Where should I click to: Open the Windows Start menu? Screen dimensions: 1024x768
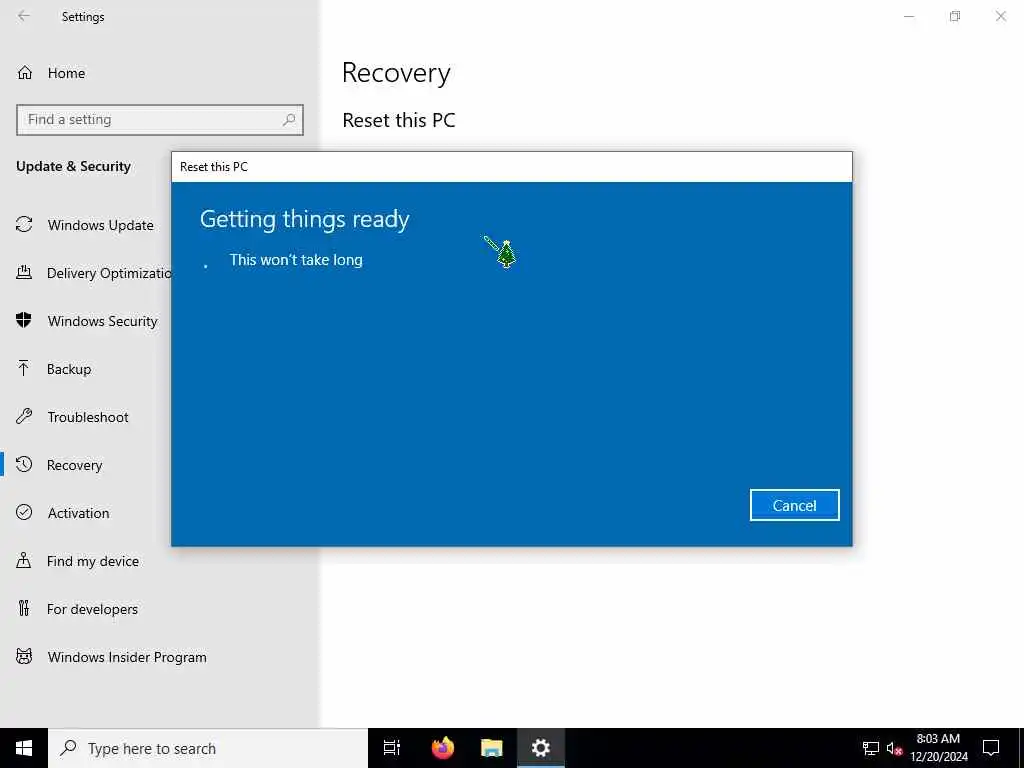24,748
